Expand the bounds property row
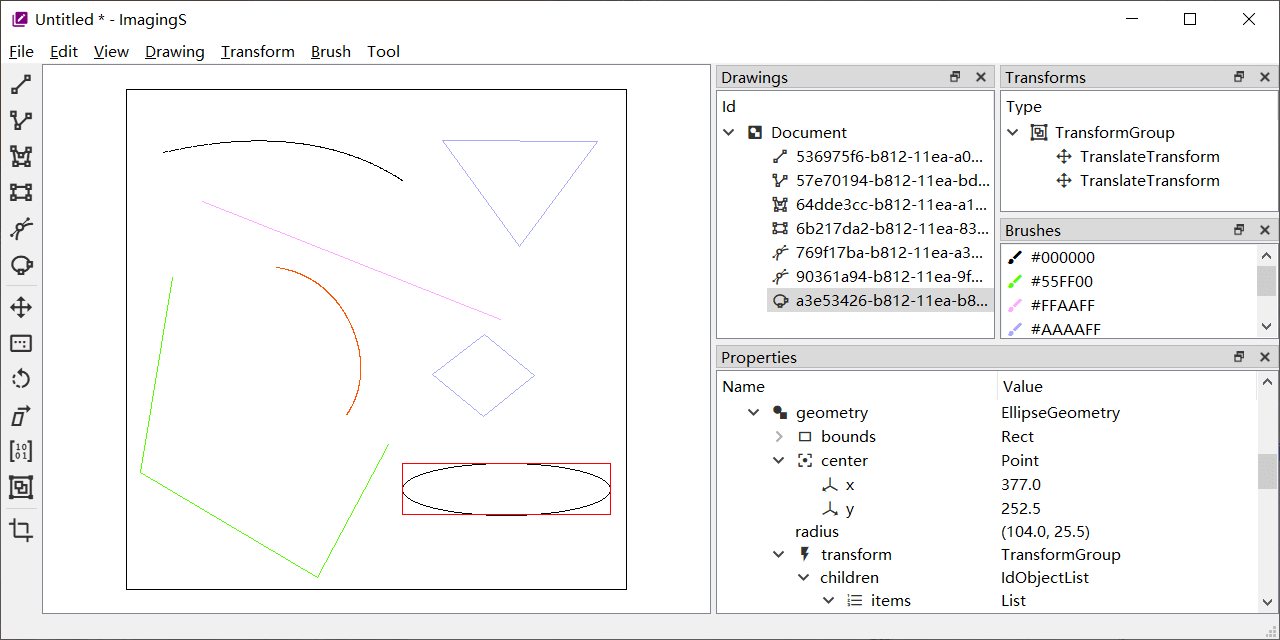This screenshot has width=1280, height=640. coord(779,437)
